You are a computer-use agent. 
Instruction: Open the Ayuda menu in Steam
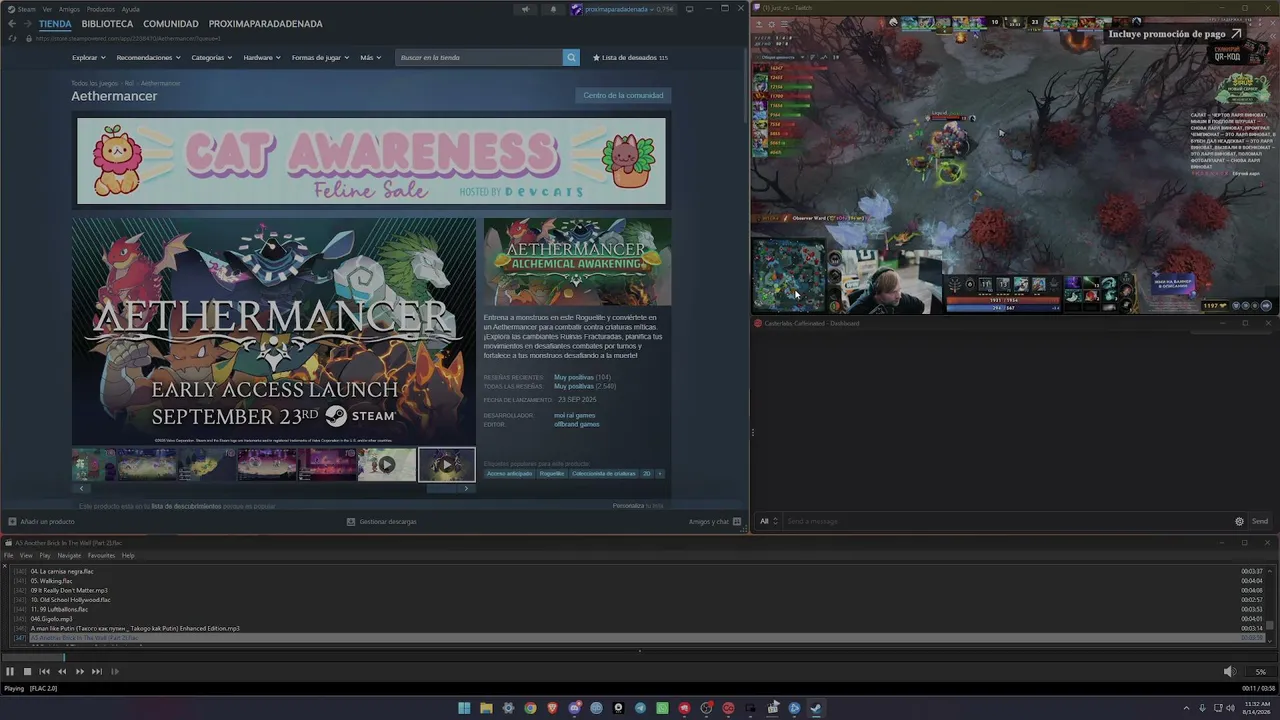pyautogui.click(x=130, y=9)
